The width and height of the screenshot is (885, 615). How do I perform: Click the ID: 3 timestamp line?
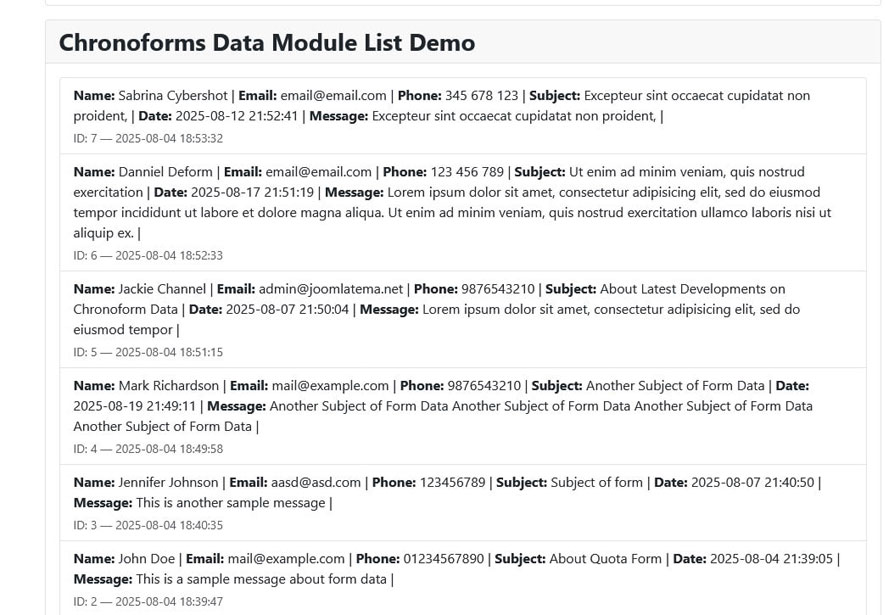(148, 525)
